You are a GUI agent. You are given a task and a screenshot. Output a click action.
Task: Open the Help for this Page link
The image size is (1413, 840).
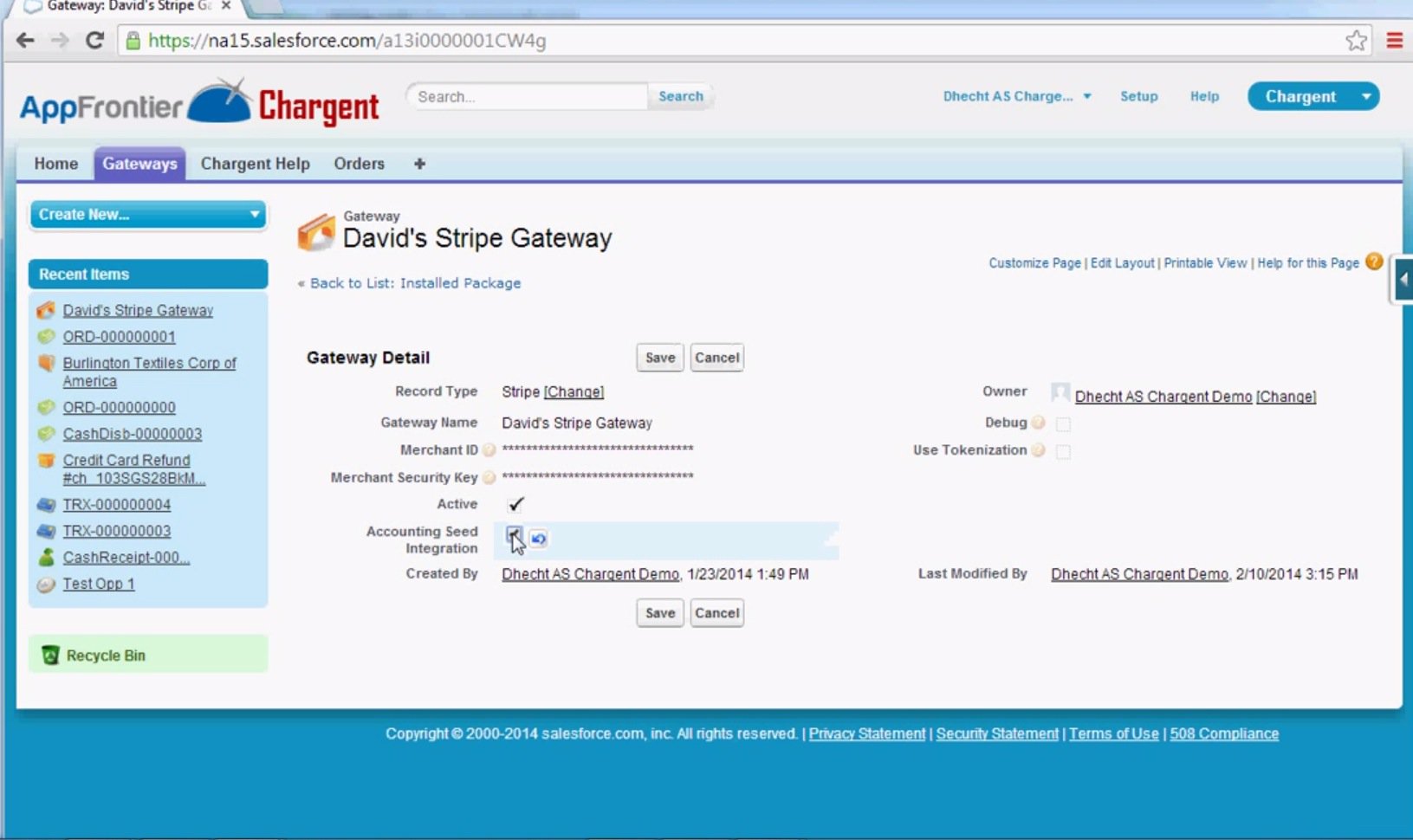point(1308,263)
